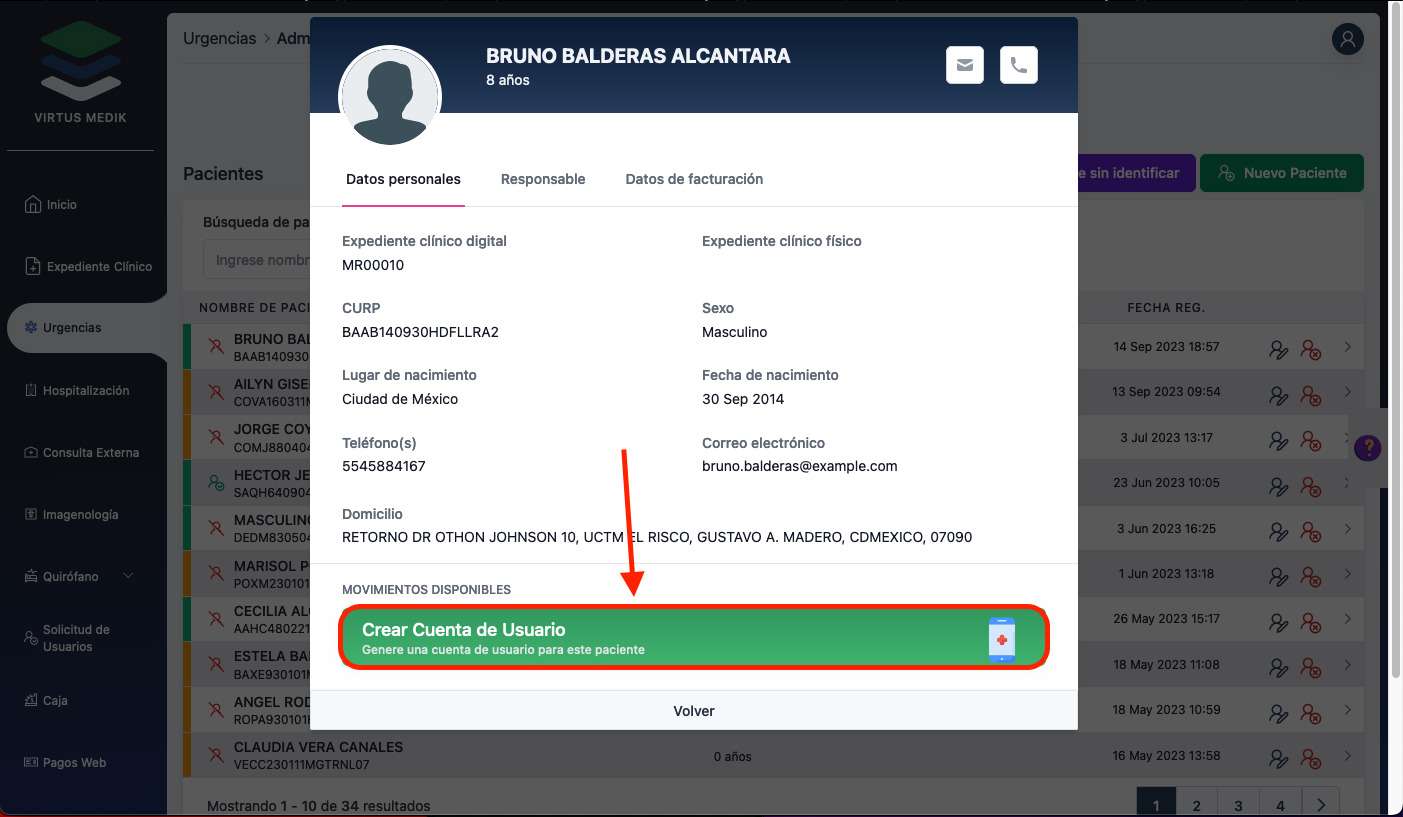This screenshot has height=817, width=1403.
Task: Click the patient avatar thumbnail
Action: (390, 96)
